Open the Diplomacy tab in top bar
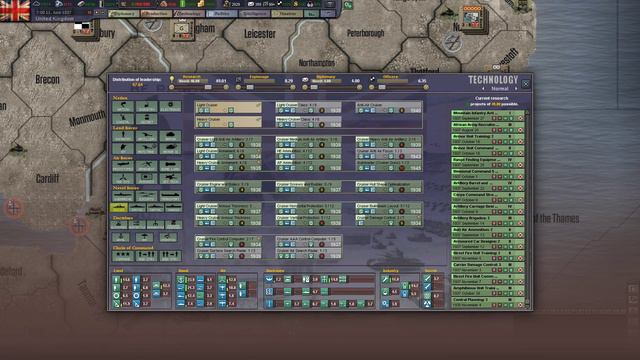This screenshot has width=640, height=360. [x=123, y=14]
